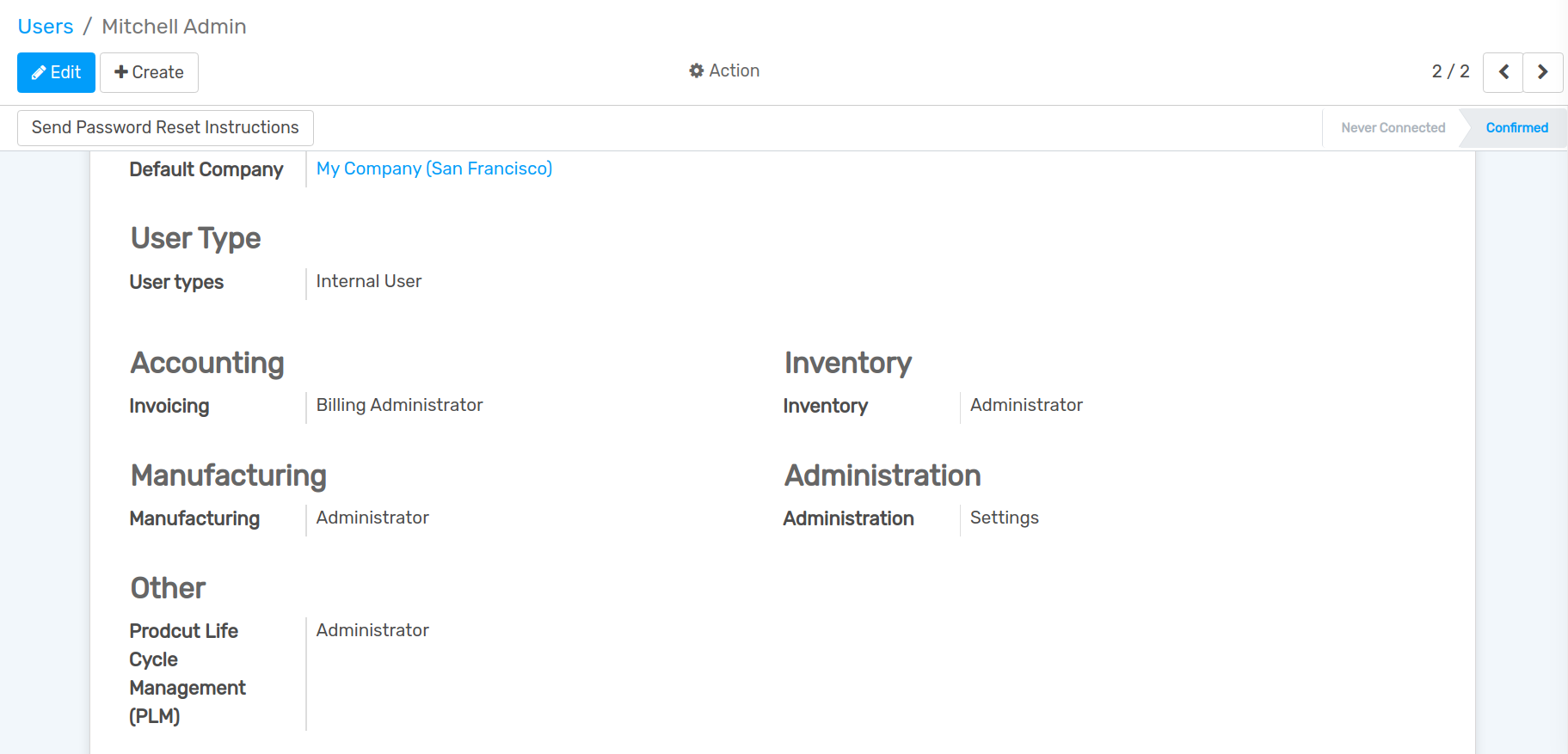Click the Manufacturing Administrator value
This screenshot has height=754, width=1568.
coord(372,518)
